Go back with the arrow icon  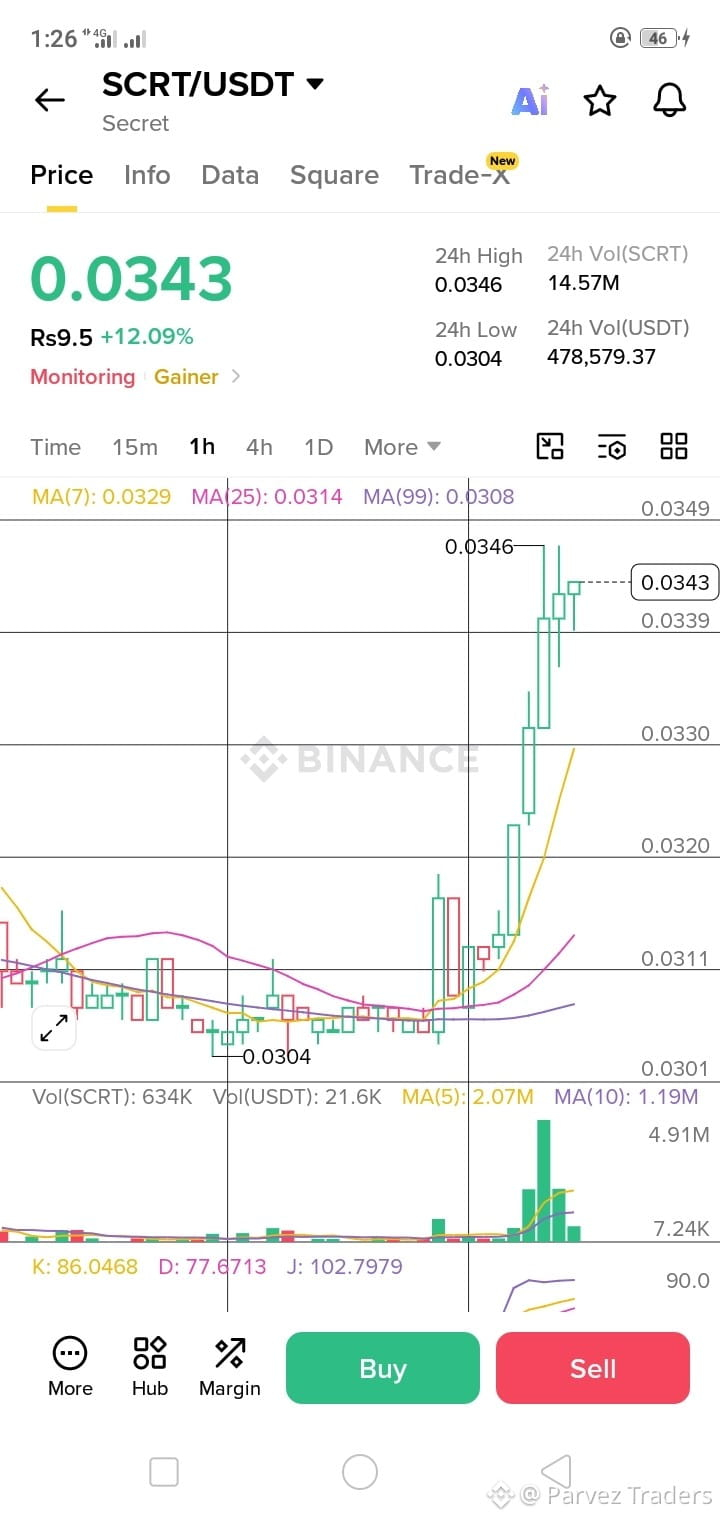point(49,100)
